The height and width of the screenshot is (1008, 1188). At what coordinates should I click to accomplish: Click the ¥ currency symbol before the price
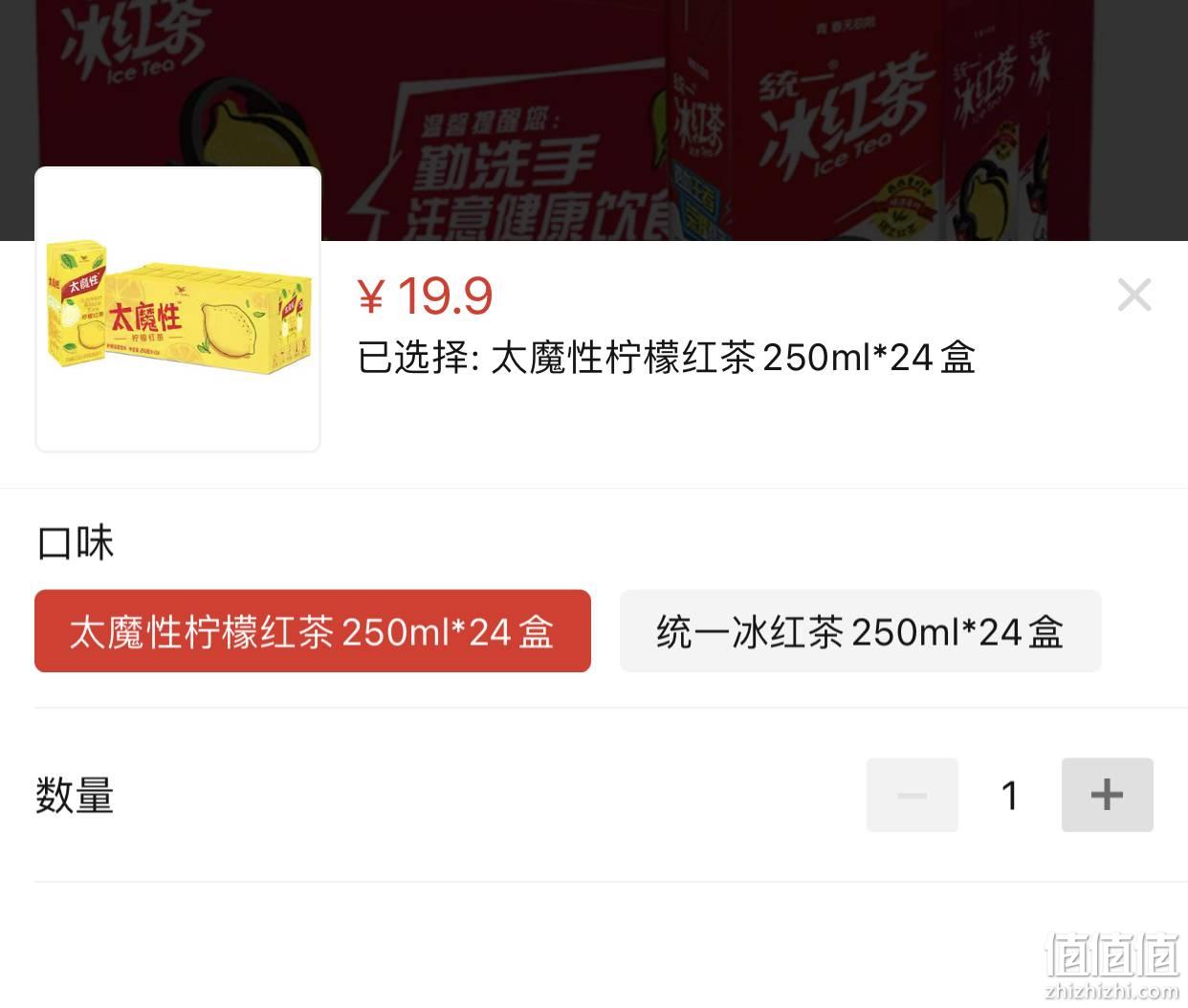pos(370,296)
